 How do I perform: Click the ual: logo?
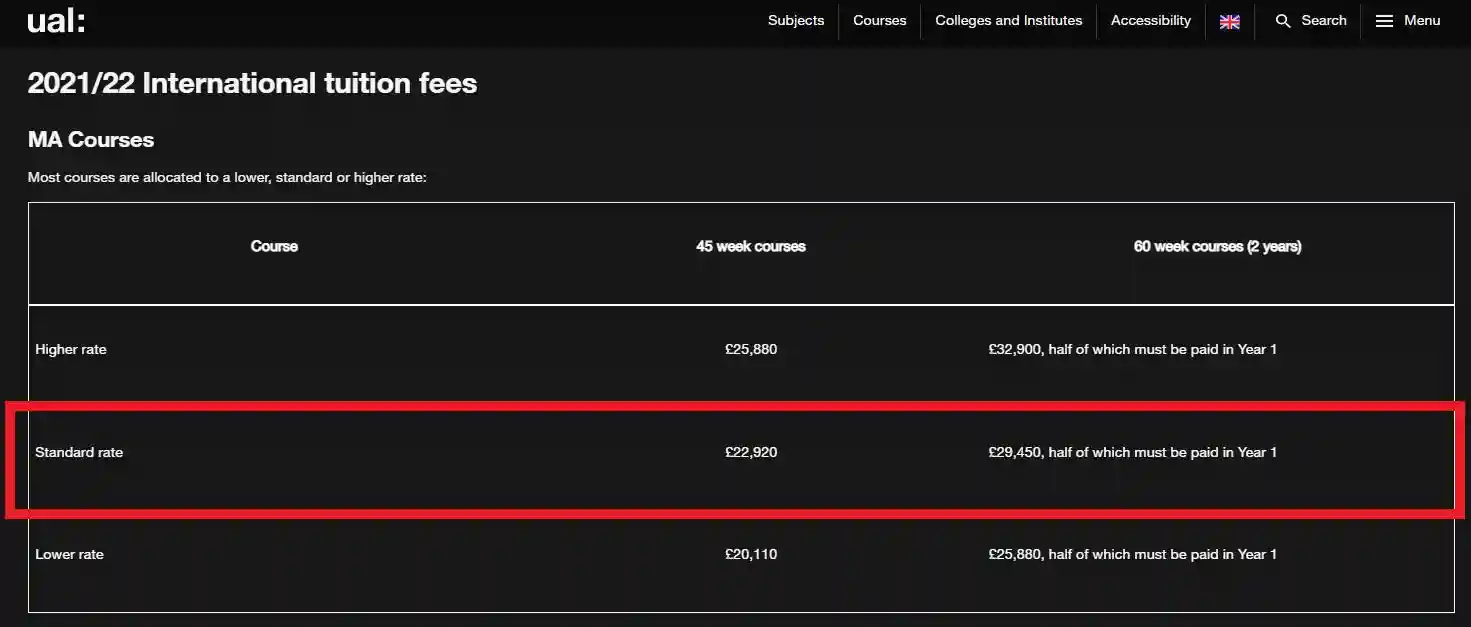(56, 21)
